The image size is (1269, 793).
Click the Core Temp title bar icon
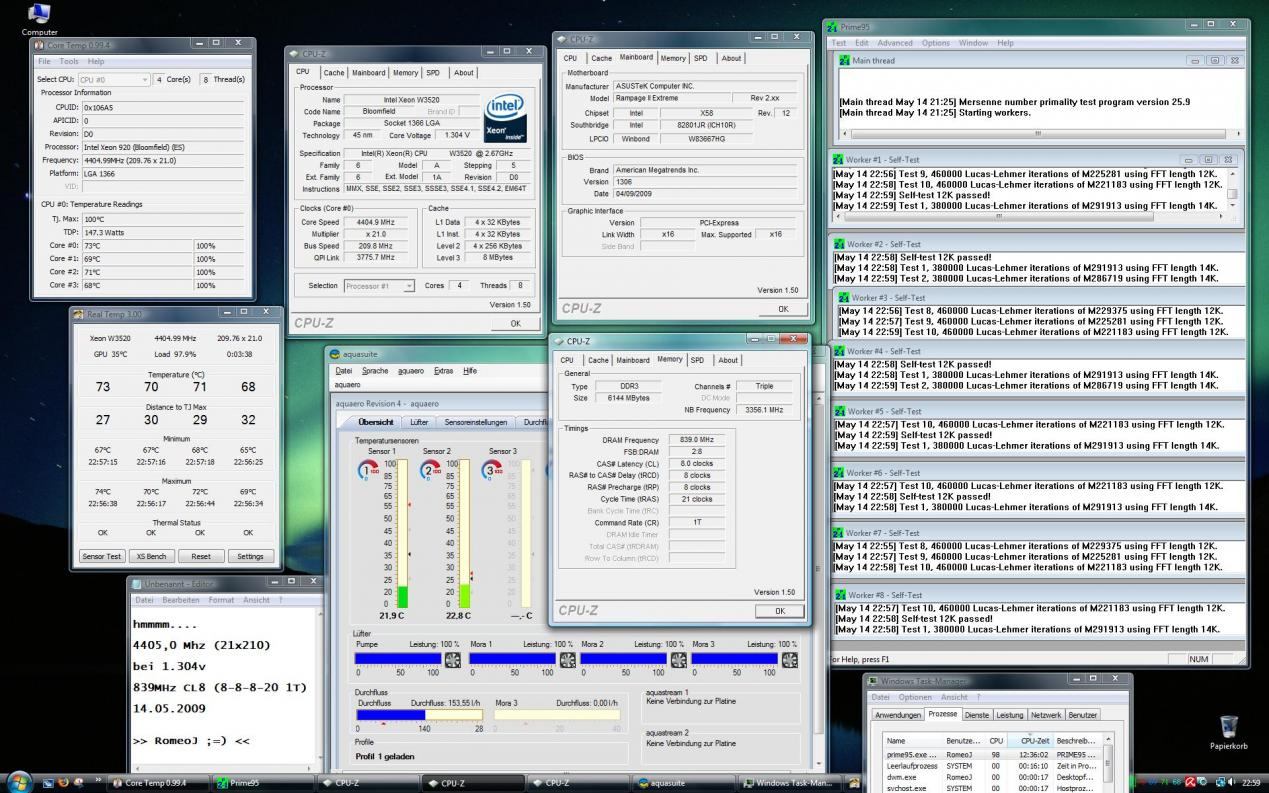[39, 44]
